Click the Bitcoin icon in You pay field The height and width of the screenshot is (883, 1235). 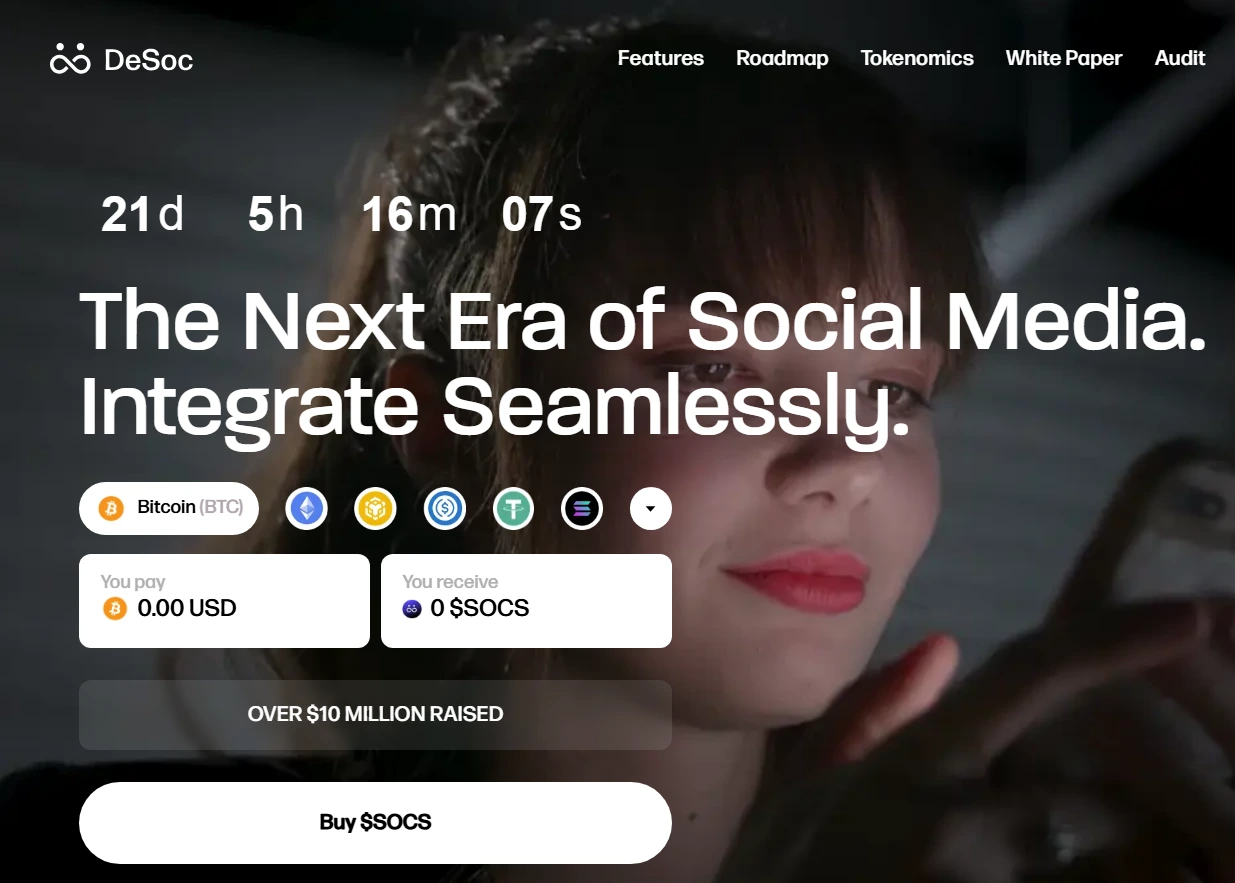115,608
